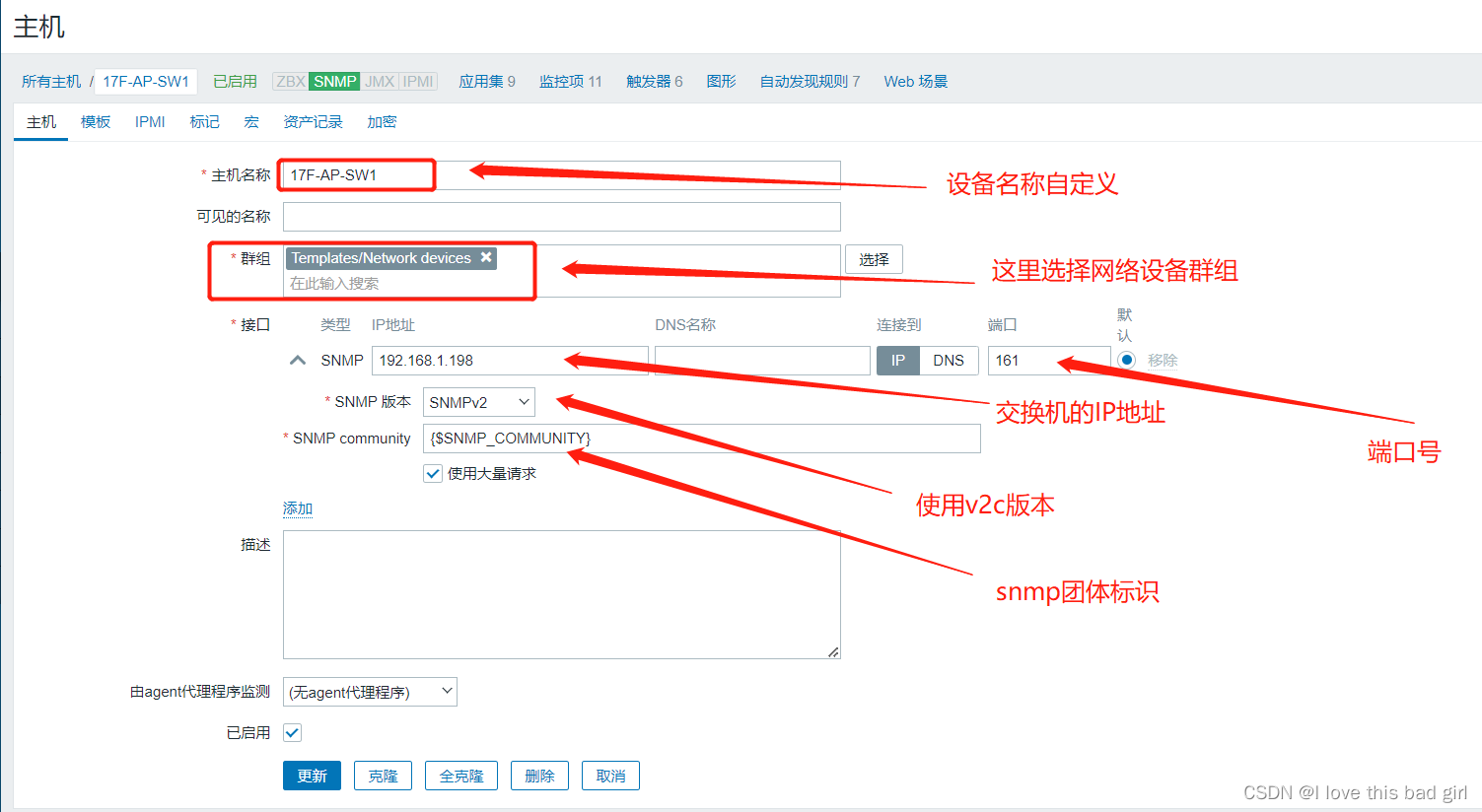Open the 宏 tab
The image size is (1482, 812).
(251, 121)
